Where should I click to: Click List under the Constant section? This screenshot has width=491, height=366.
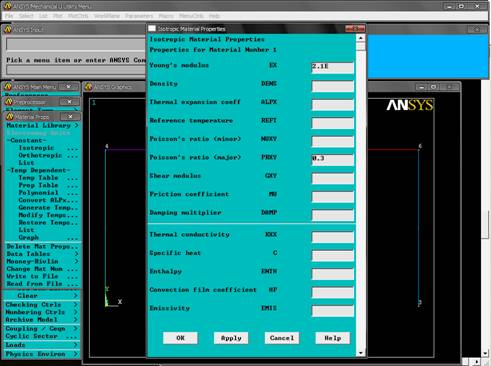coord(27,163)
